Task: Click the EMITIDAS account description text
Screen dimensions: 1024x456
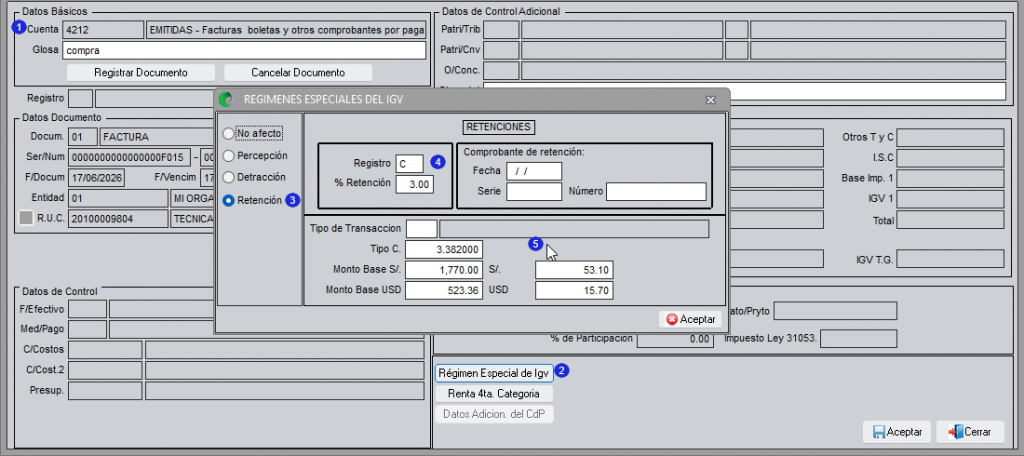Action: (287, 30)
